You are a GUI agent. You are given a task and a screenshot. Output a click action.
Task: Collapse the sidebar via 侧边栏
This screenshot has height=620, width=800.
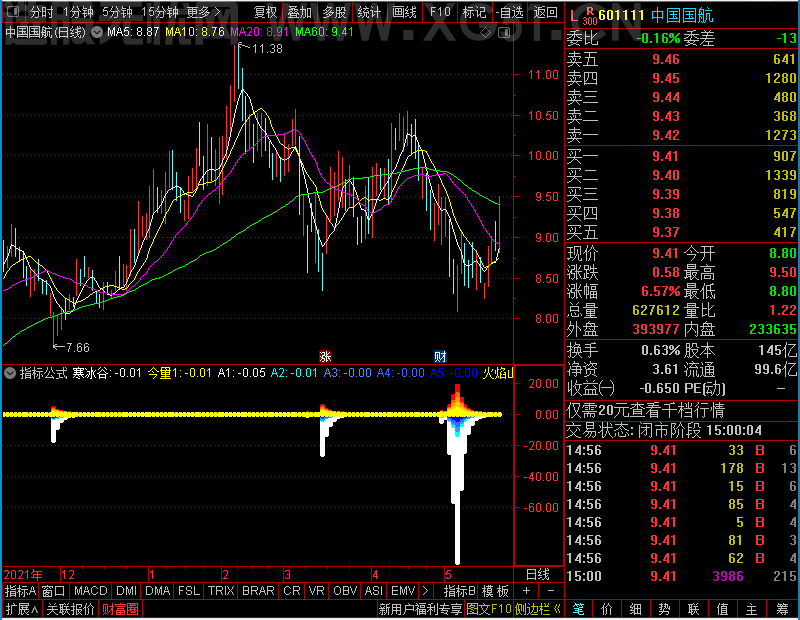click(x=537, y=609)
